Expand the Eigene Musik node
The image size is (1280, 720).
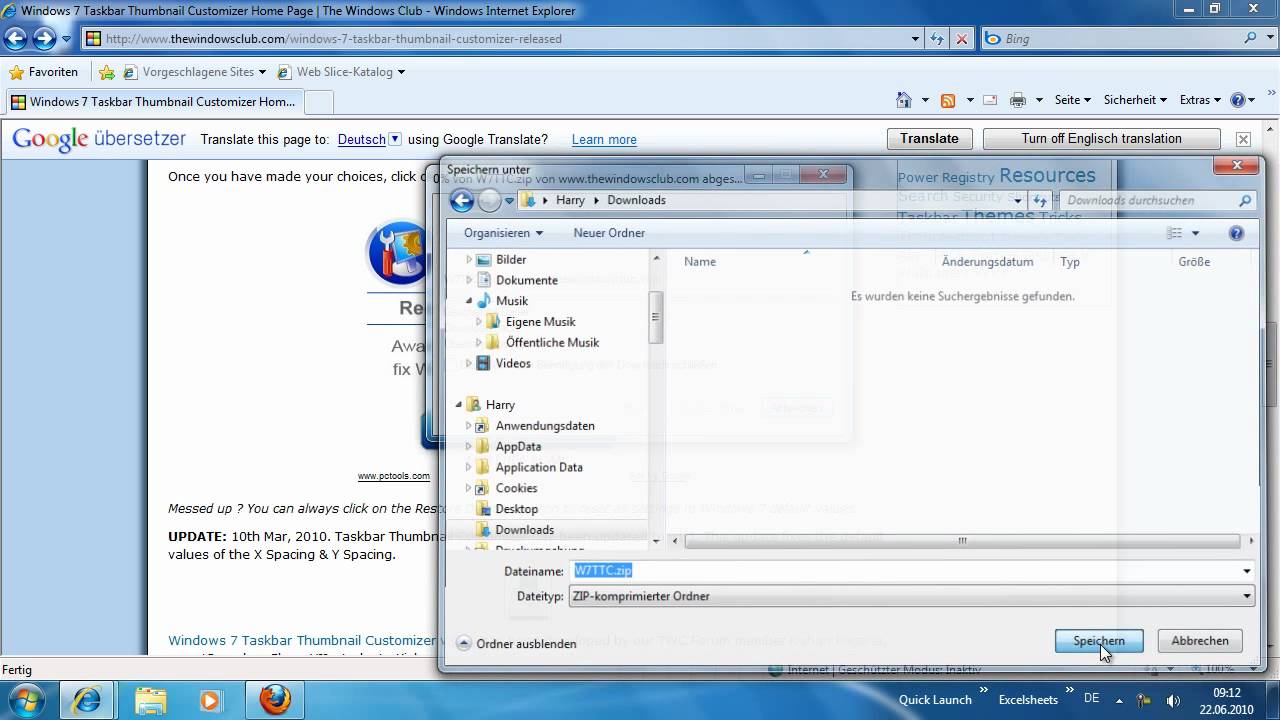[x=478, y=322]
